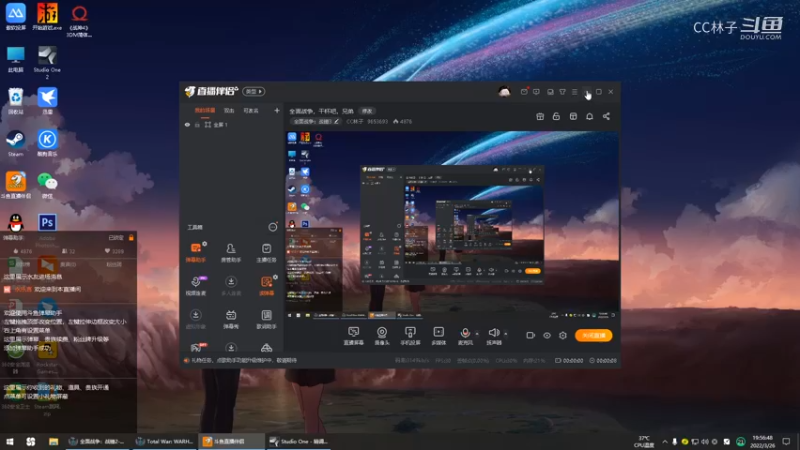This screenshot has height=450, width=800.
Task: Add a new scene with the plus icon
Action: 277,110
